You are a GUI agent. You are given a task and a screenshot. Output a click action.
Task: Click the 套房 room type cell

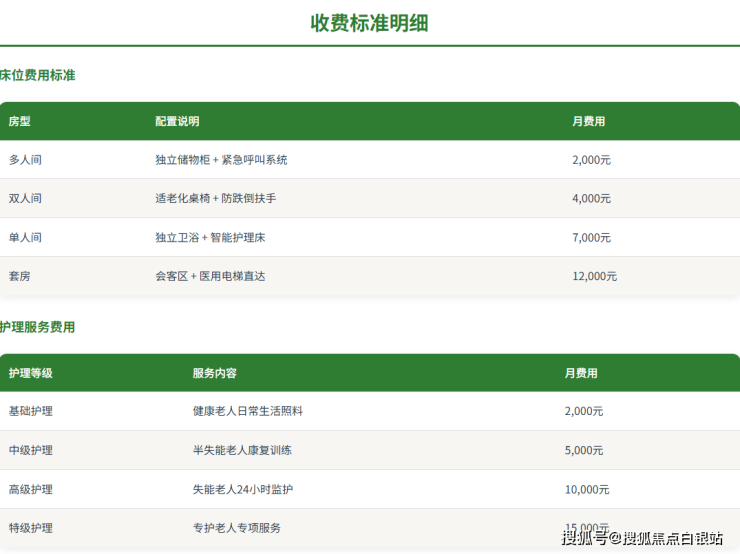(20, 276)
